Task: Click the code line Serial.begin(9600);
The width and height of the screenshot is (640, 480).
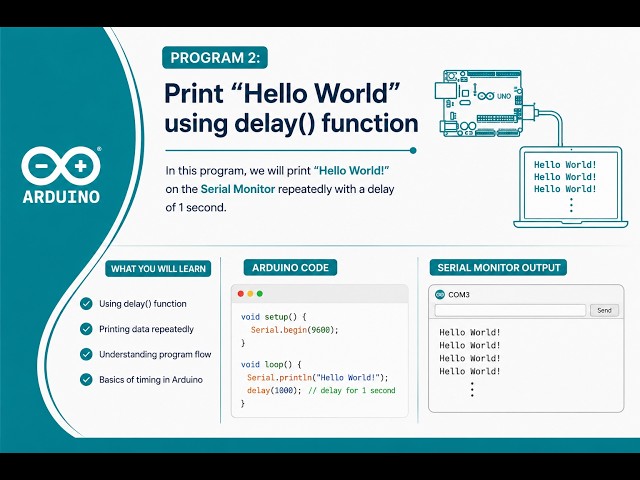Action: (295, 330)
